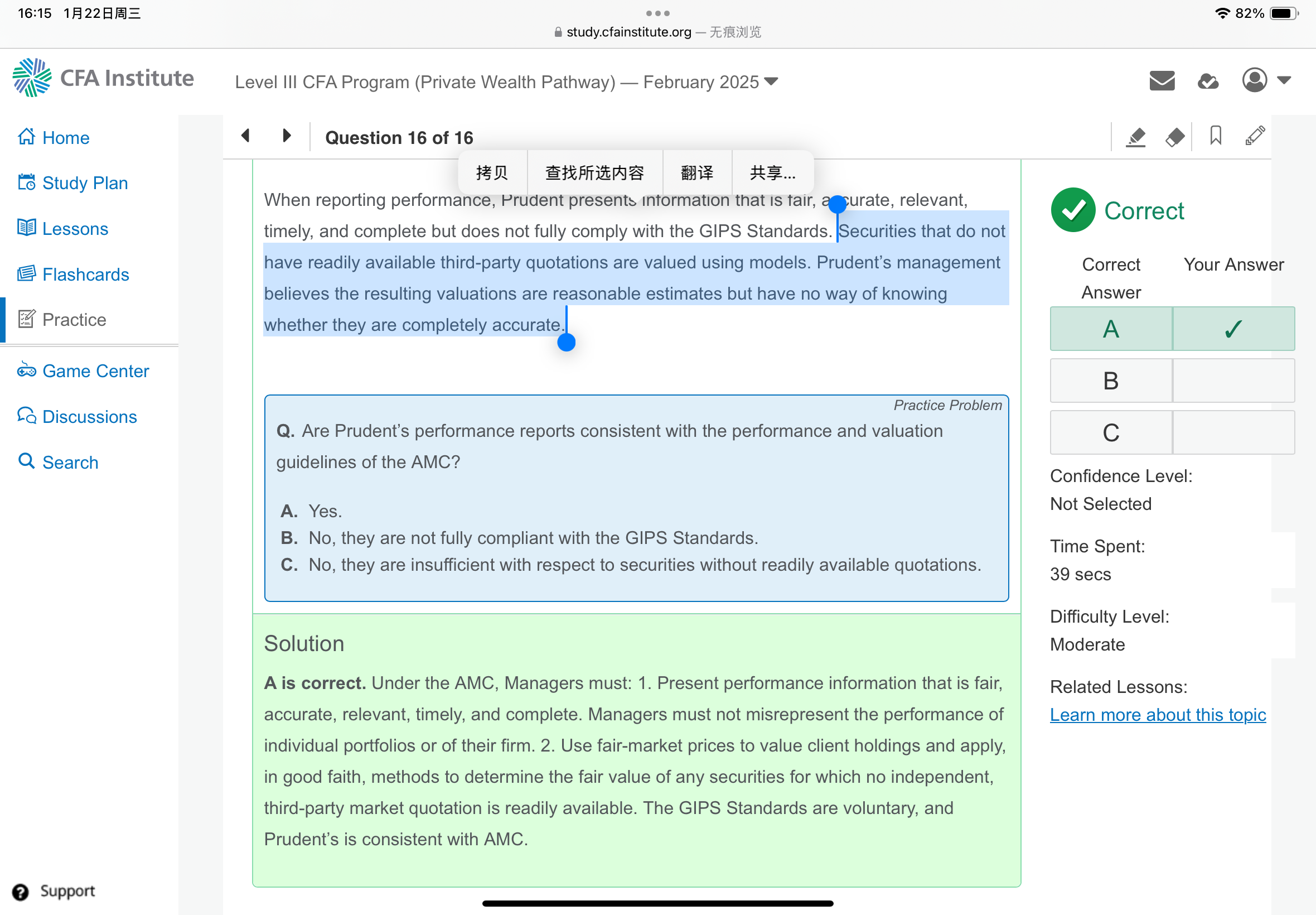Go to next question arrow

[x=287, y=136]
